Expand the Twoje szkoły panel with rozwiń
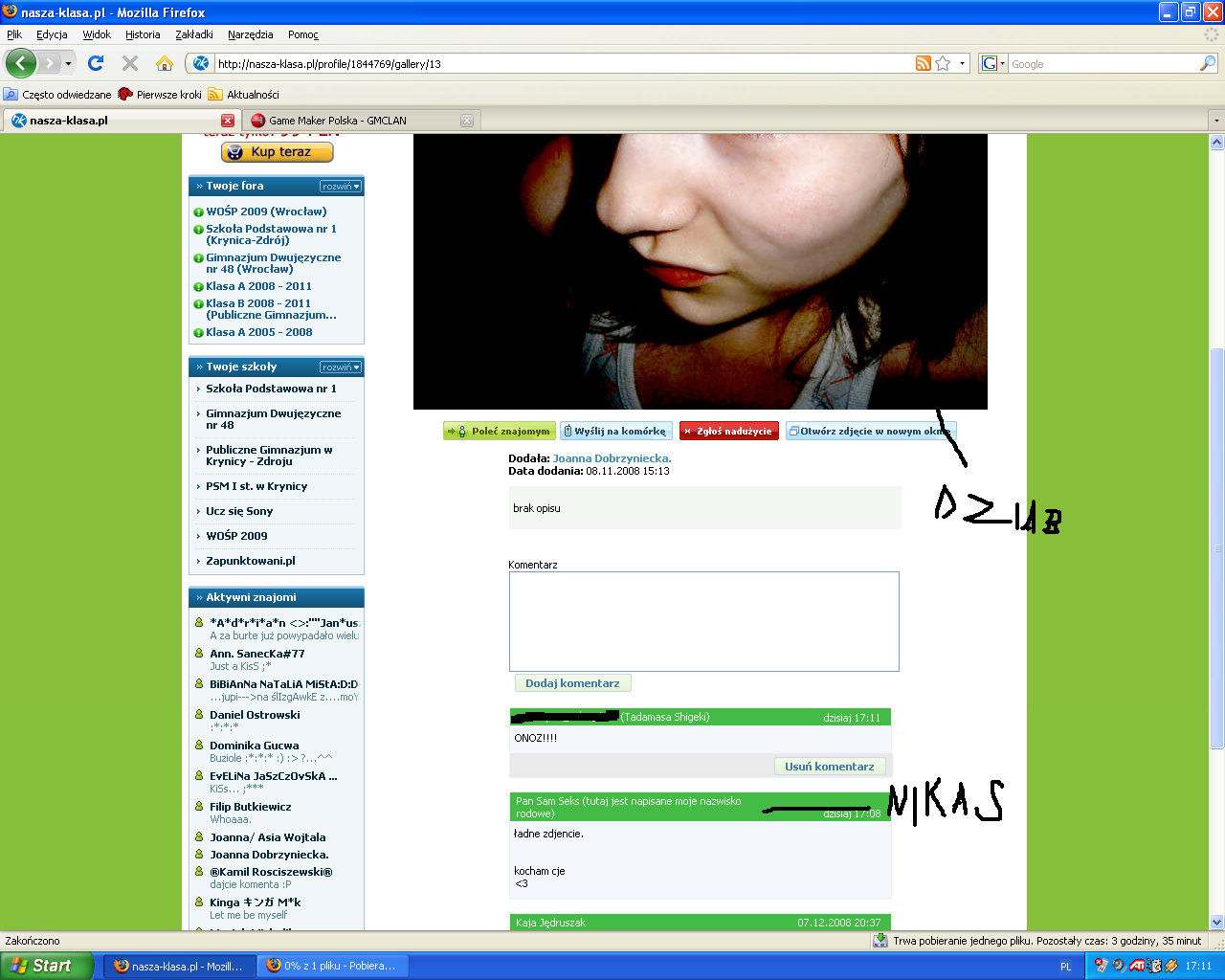1225x980 pixels. [341, 367]
